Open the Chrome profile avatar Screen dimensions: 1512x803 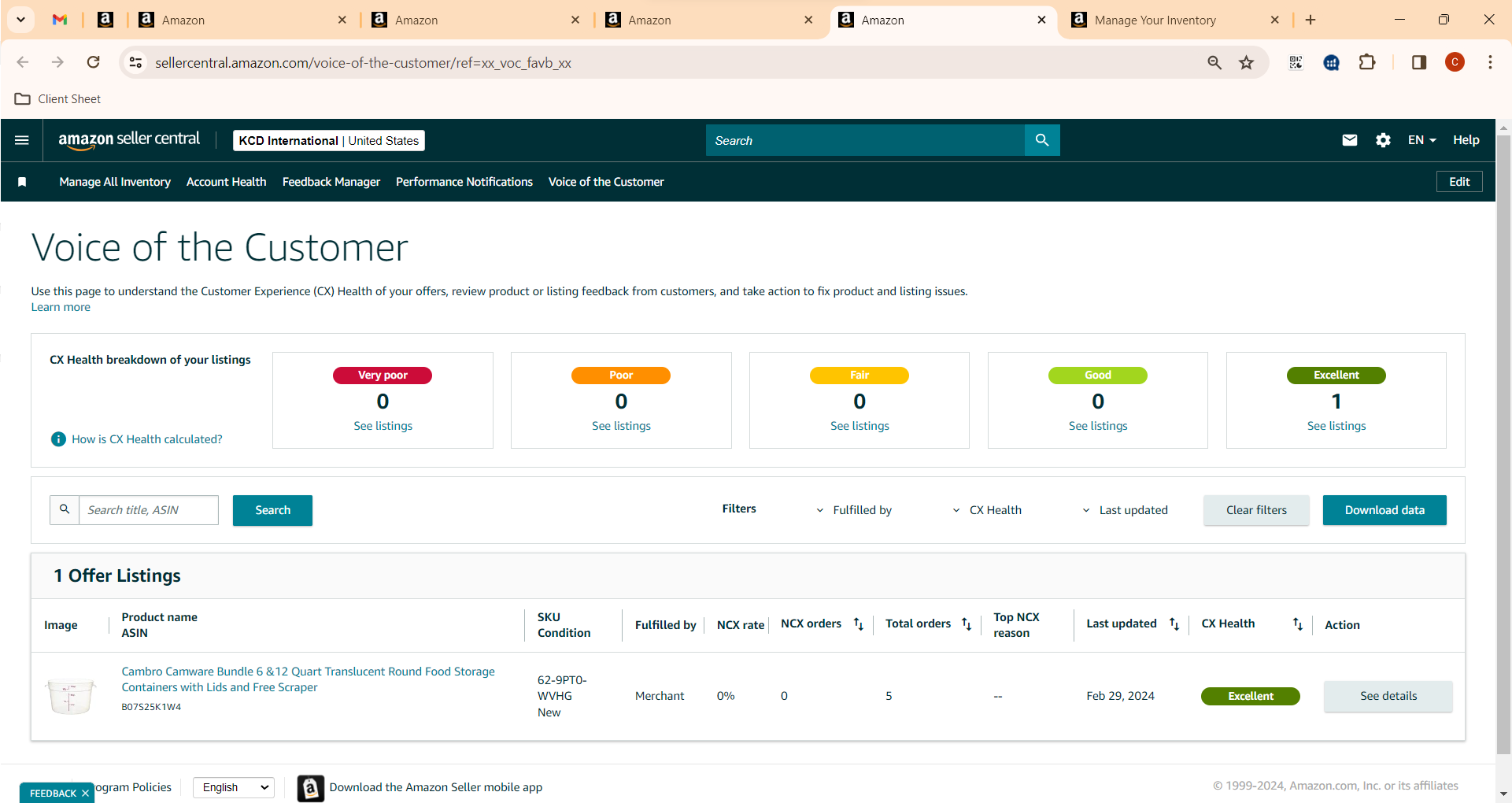click(1455, 62)
